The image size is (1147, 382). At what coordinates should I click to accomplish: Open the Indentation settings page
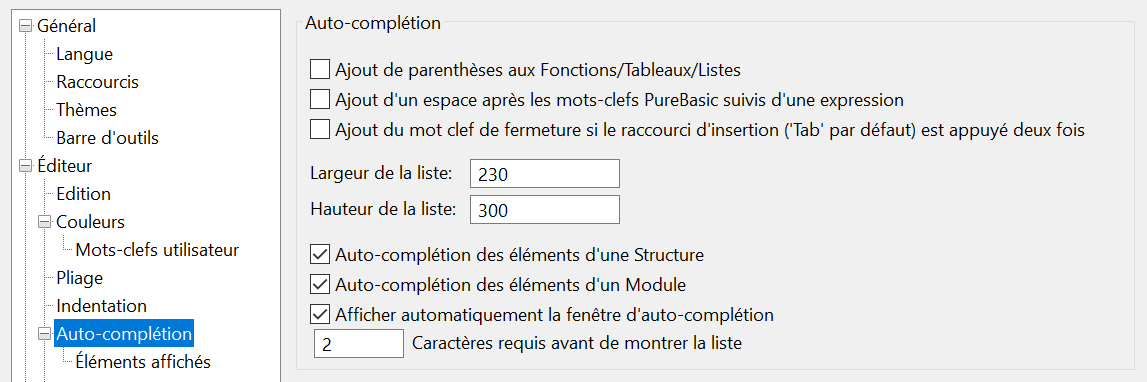[102, 305]
